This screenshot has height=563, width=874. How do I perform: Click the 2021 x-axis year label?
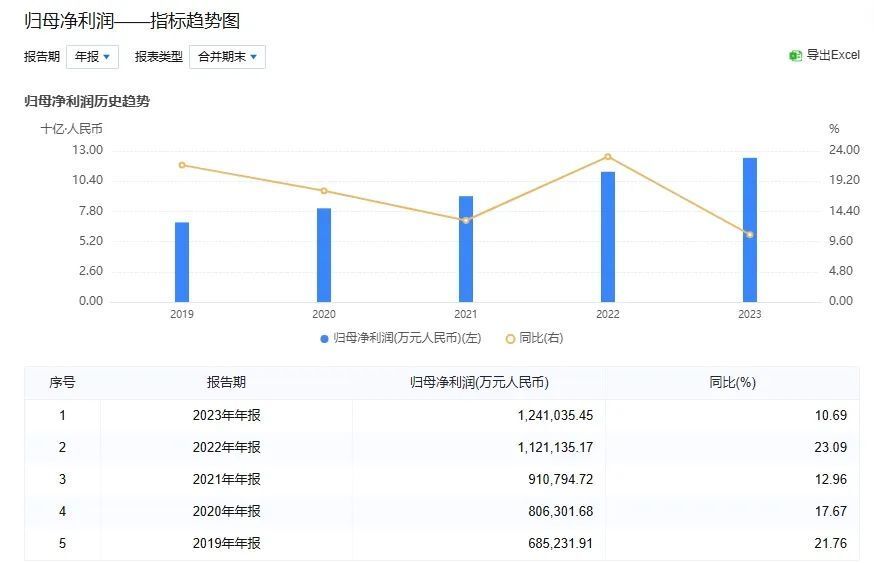pos(466,314)
